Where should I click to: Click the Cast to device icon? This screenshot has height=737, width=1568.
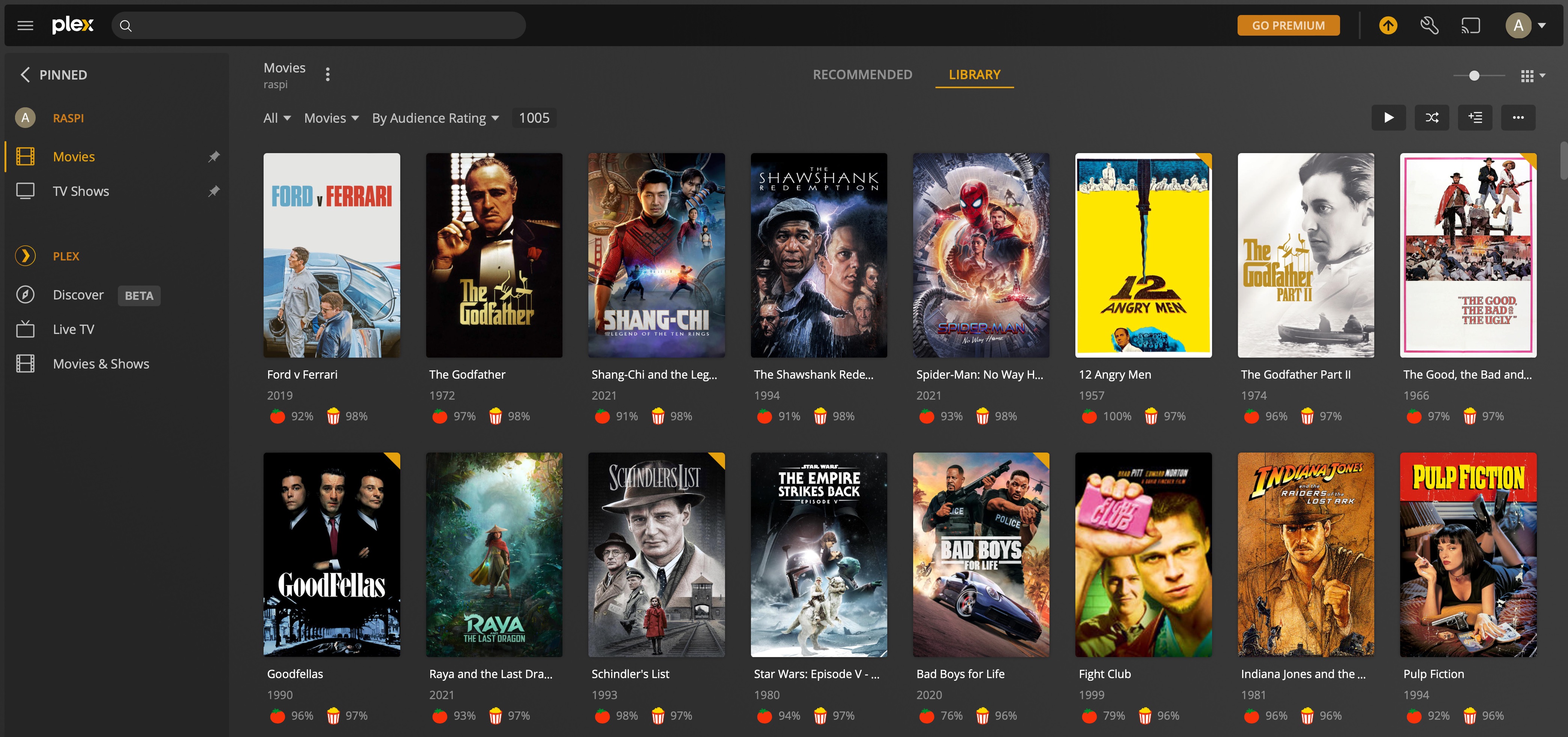click(1471, 25)
